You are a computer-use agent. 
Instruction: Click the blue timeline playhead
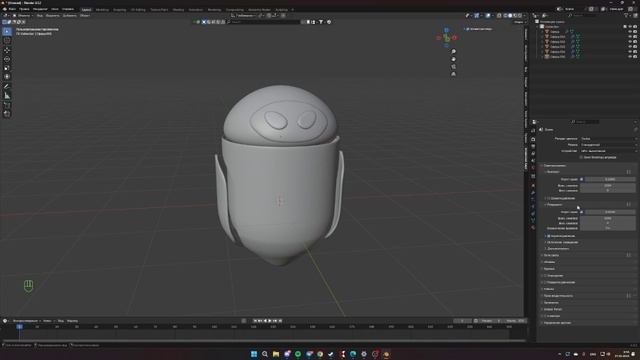coord(20,327)
